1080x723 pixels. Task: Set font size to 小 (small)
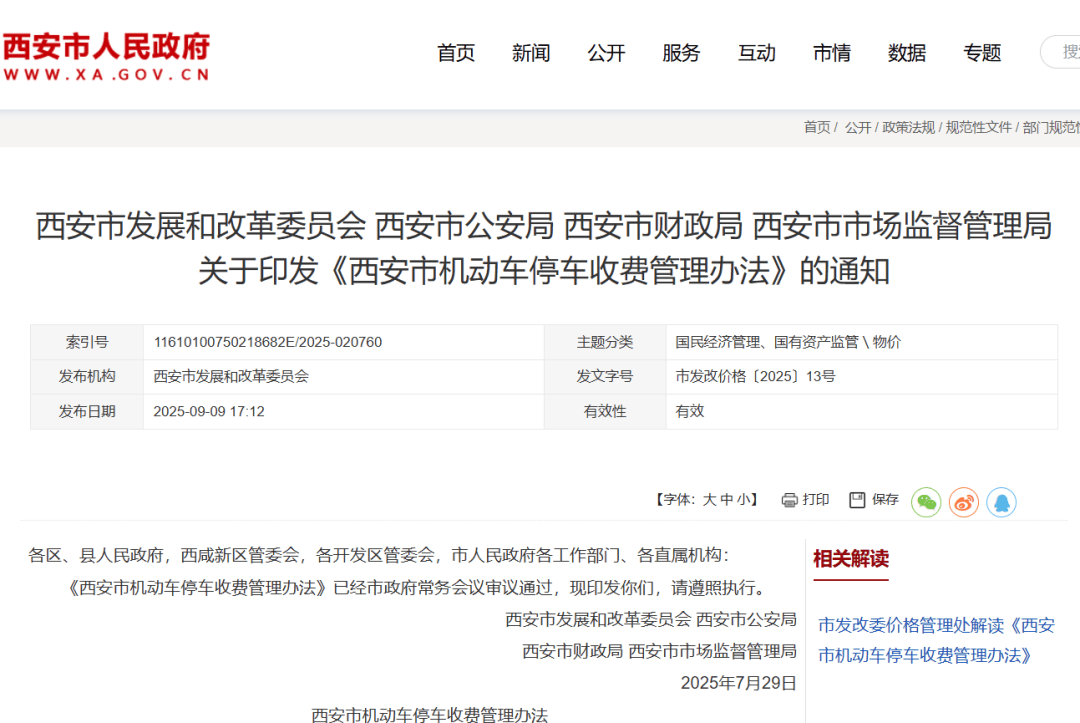coord(741,499)
